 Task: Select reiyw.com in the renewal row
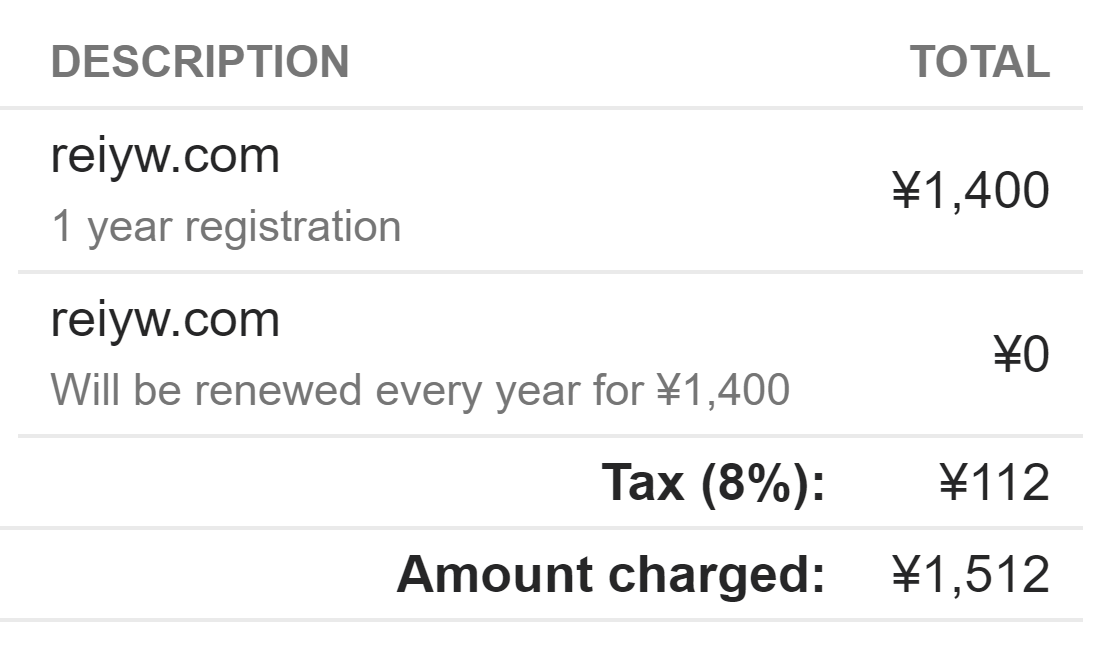click(x=165, y=320)
